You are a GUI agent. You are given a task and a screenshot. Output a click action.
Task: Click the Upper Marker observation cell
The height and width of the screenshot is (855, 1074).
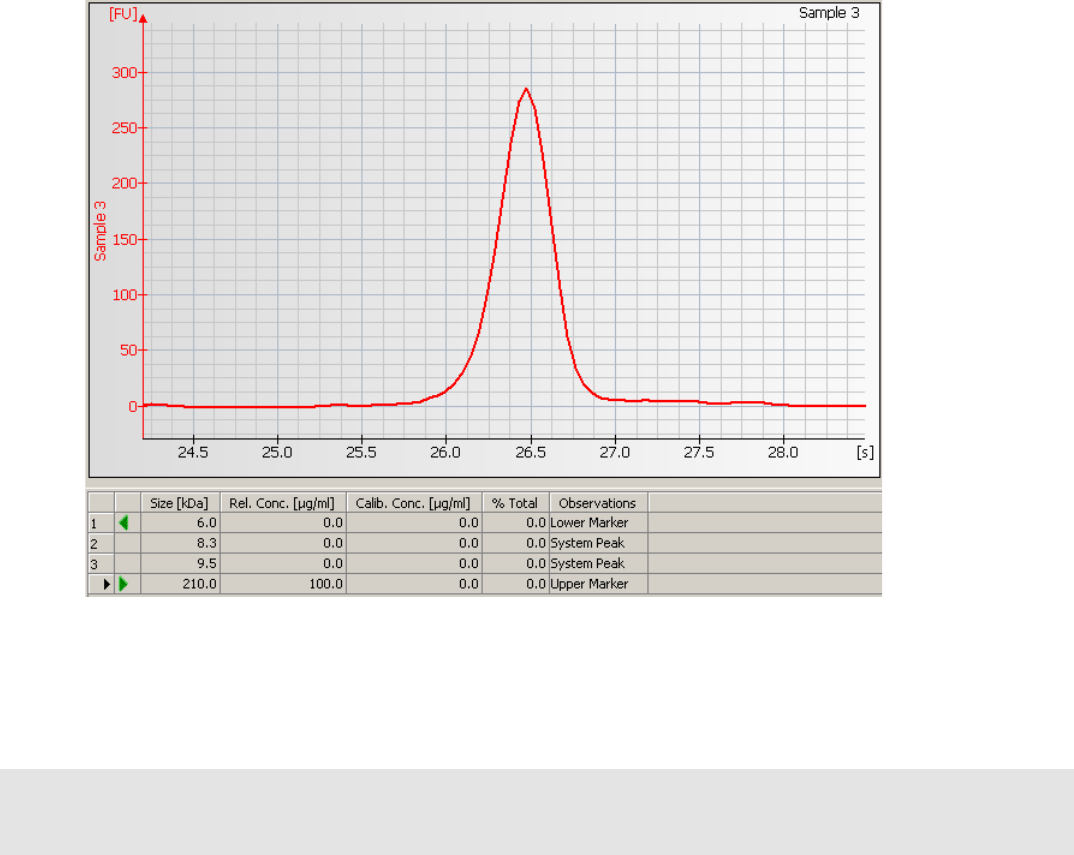598,584
